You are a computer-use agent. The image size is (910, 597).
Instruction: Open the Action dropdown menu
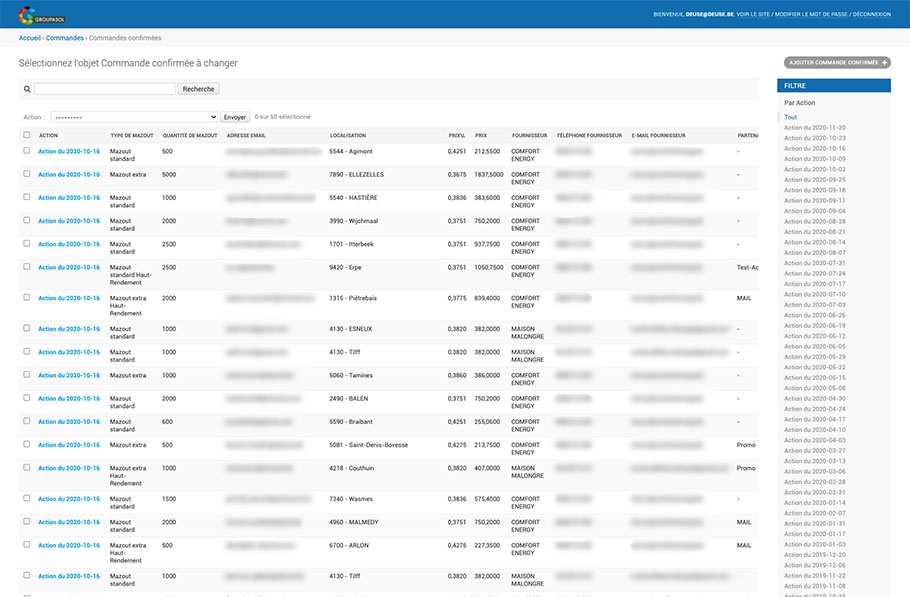pyautogui.click(x=133, y=117)
